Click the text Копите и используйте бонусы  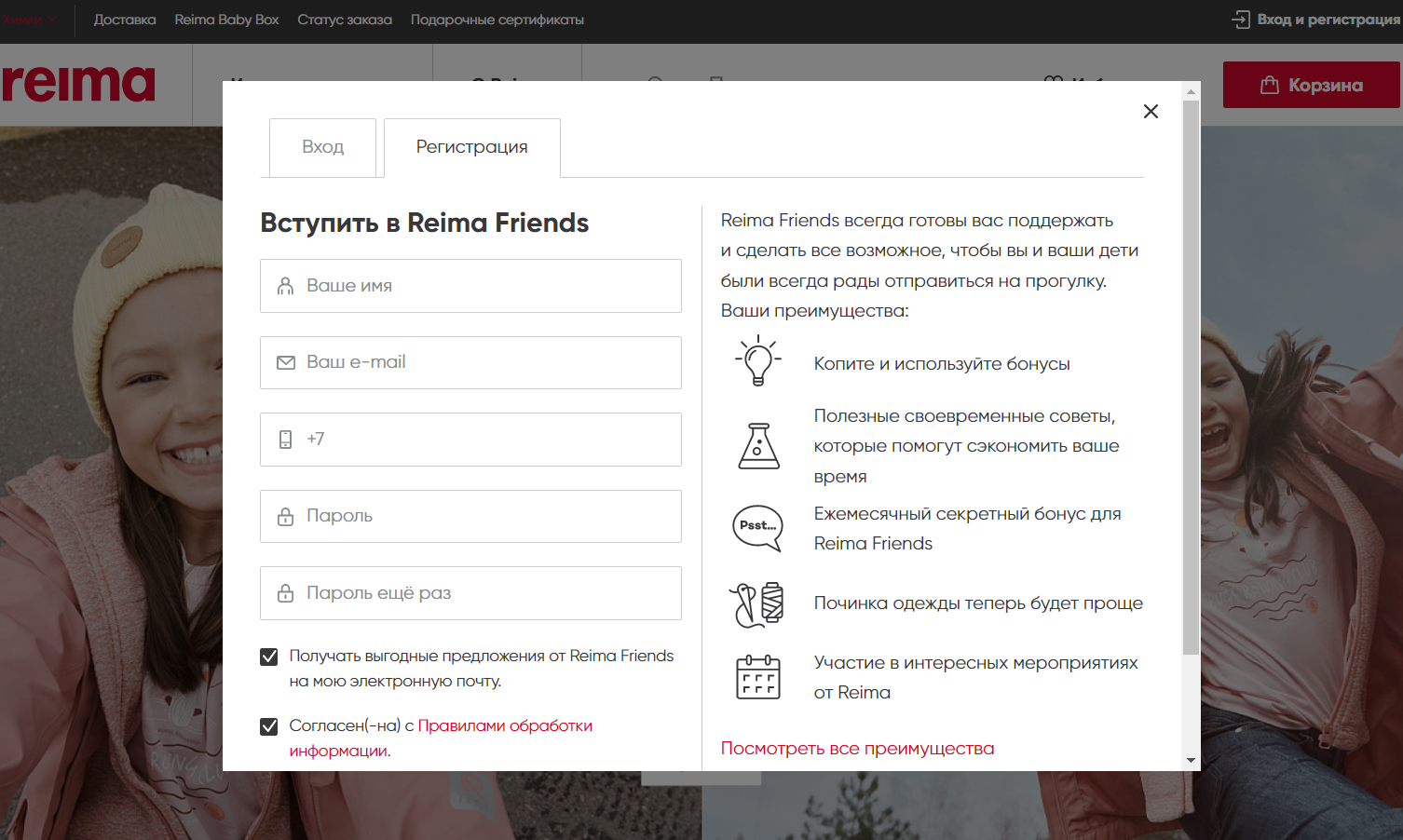942,364
